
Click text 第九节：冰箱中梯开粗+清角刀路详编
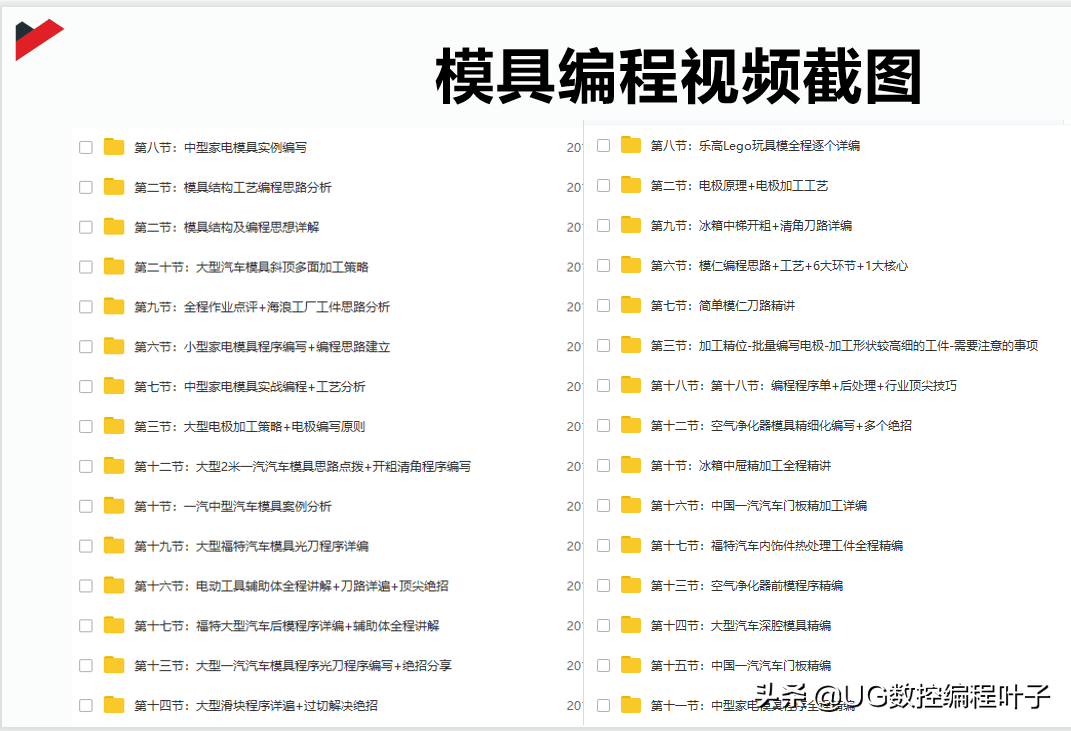751,225
